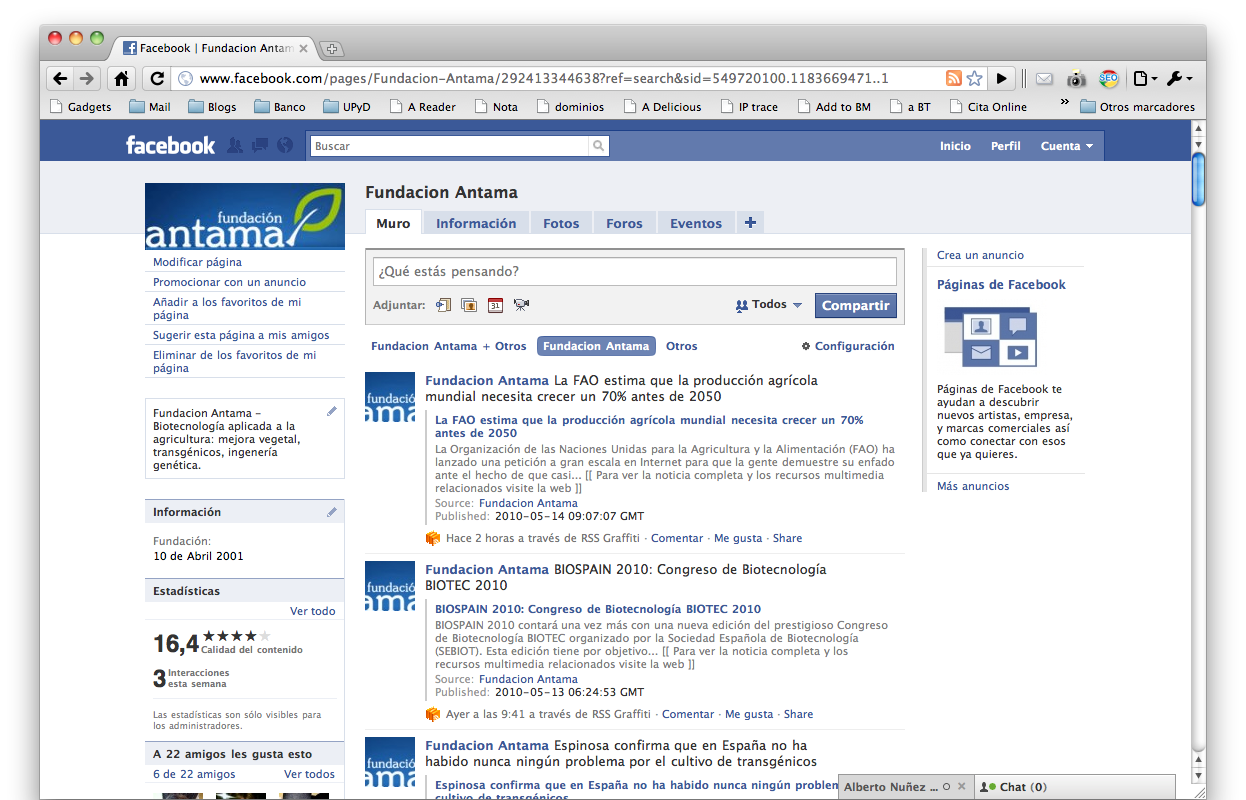Open the Foros tab
The width and height of the screenshot is (1246, 800).
(624, 223)
